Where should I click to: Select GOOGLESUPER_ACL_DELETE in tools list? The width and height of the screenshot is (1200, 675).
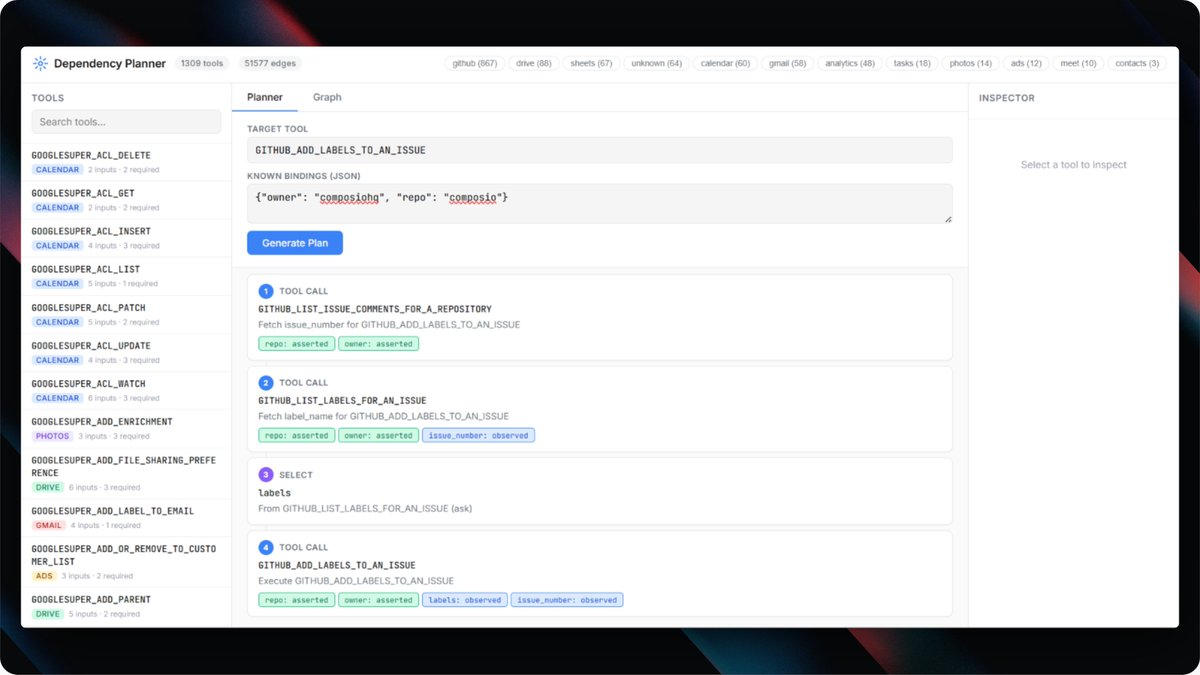tap(126, 162)
